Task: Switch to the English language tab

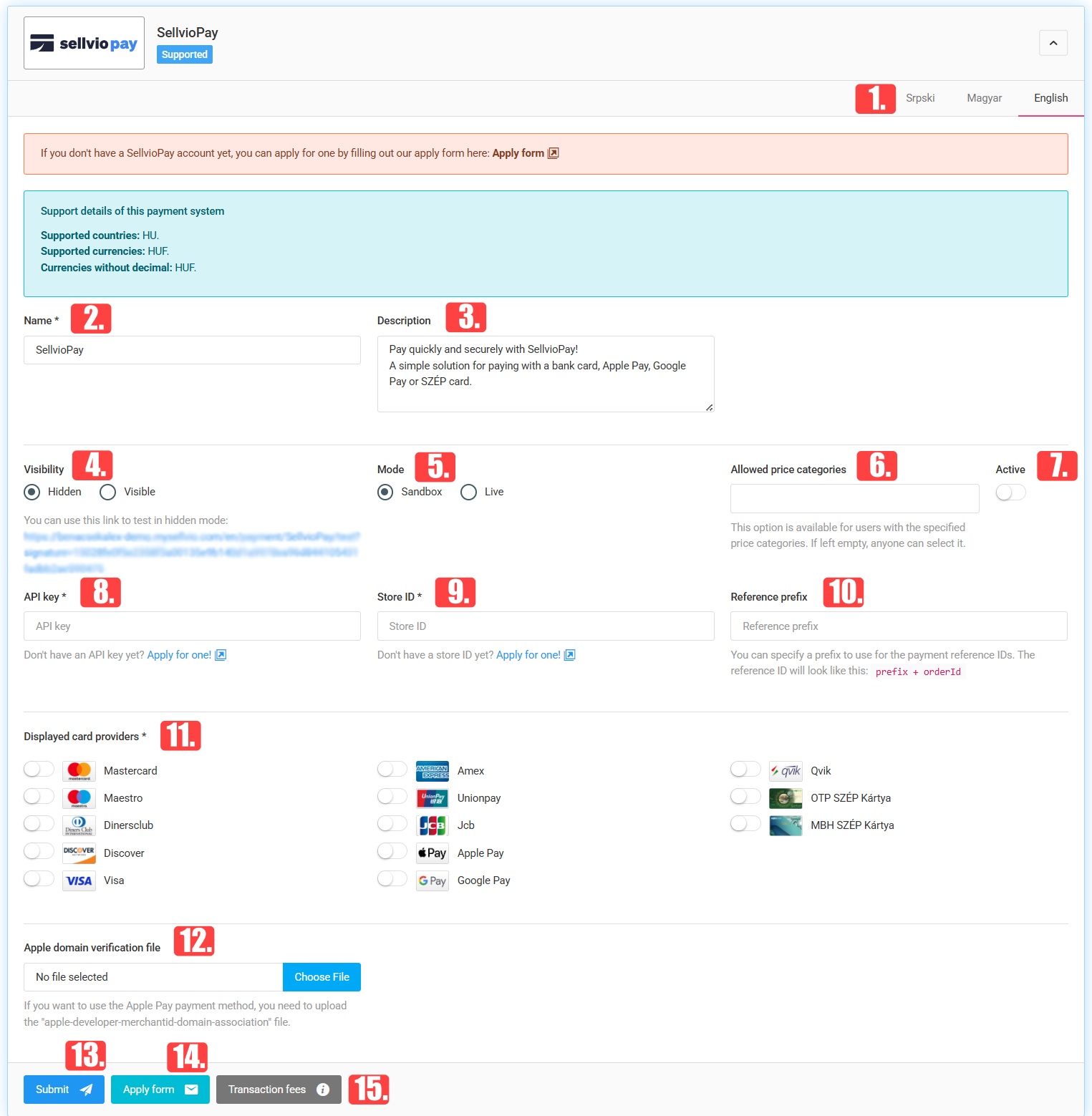Action: 1051,98
